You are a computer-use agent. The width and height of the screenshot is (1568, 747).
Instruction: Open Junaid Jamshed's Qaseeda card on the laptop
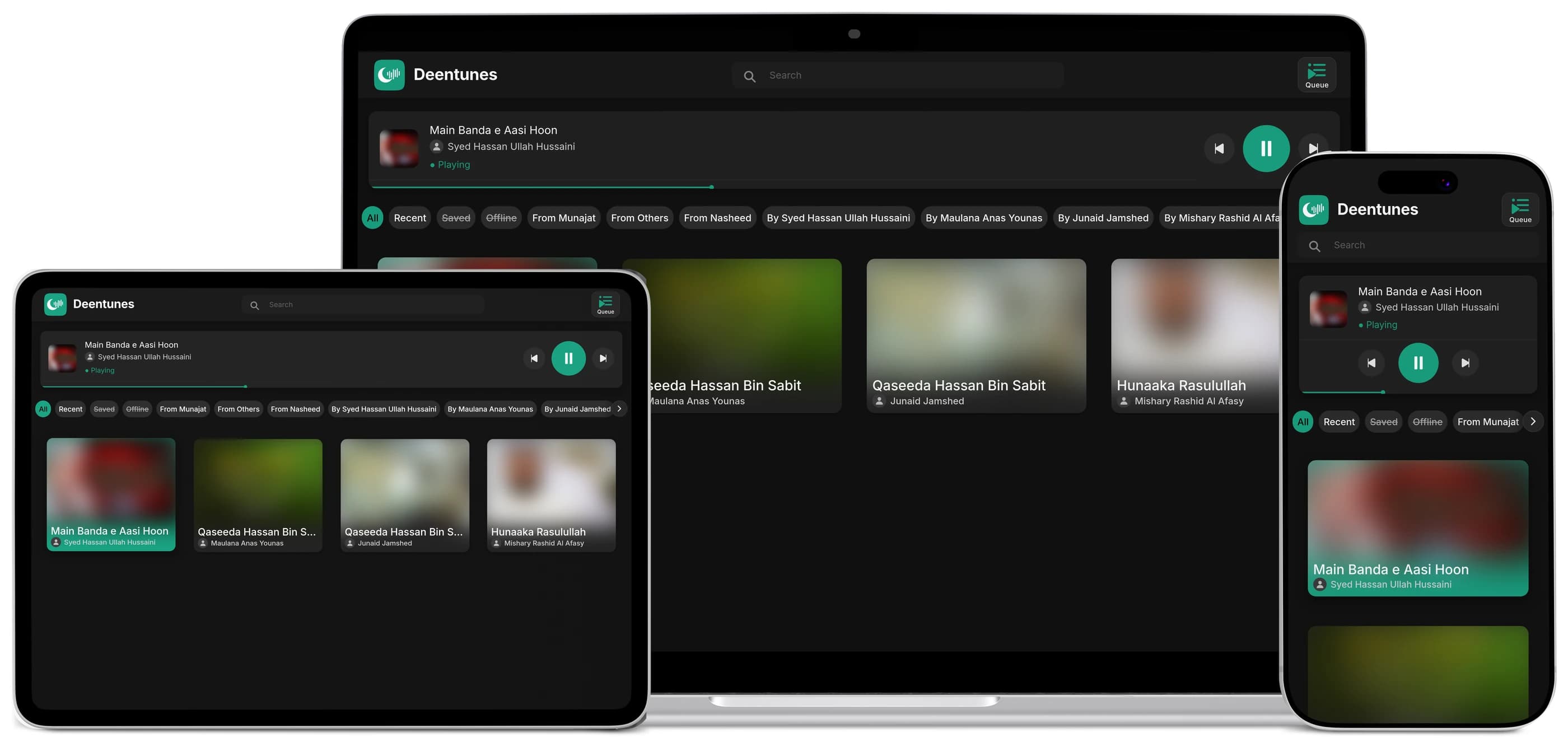coord(976,335)
